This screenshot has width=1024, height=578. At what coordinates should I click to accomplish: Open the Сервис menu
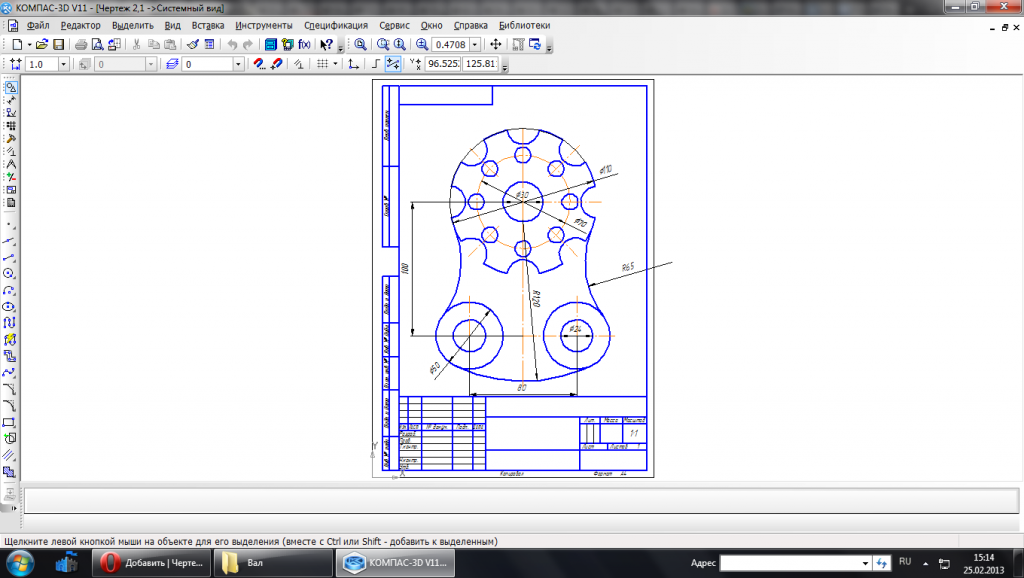click(394, 25)
